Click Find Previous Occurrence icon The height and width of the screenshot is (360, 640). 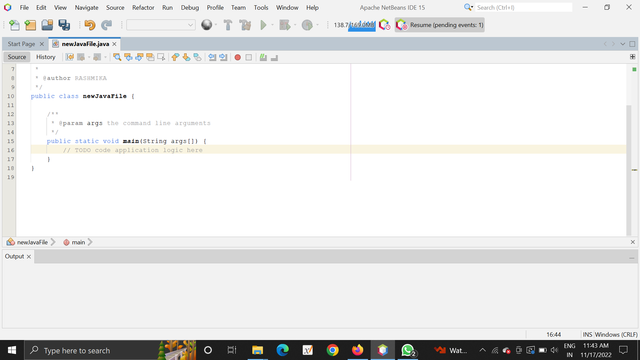(x=128, y=58)
